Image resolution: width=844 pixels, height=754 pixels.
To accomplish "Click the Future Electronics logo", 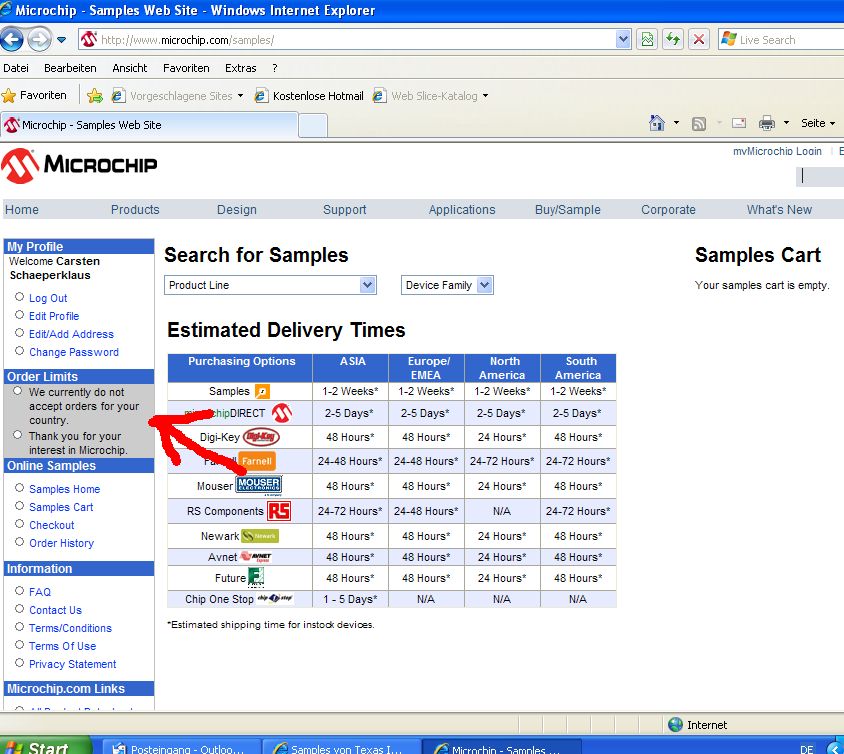I will pyautogui.click(x=256, y=578).
